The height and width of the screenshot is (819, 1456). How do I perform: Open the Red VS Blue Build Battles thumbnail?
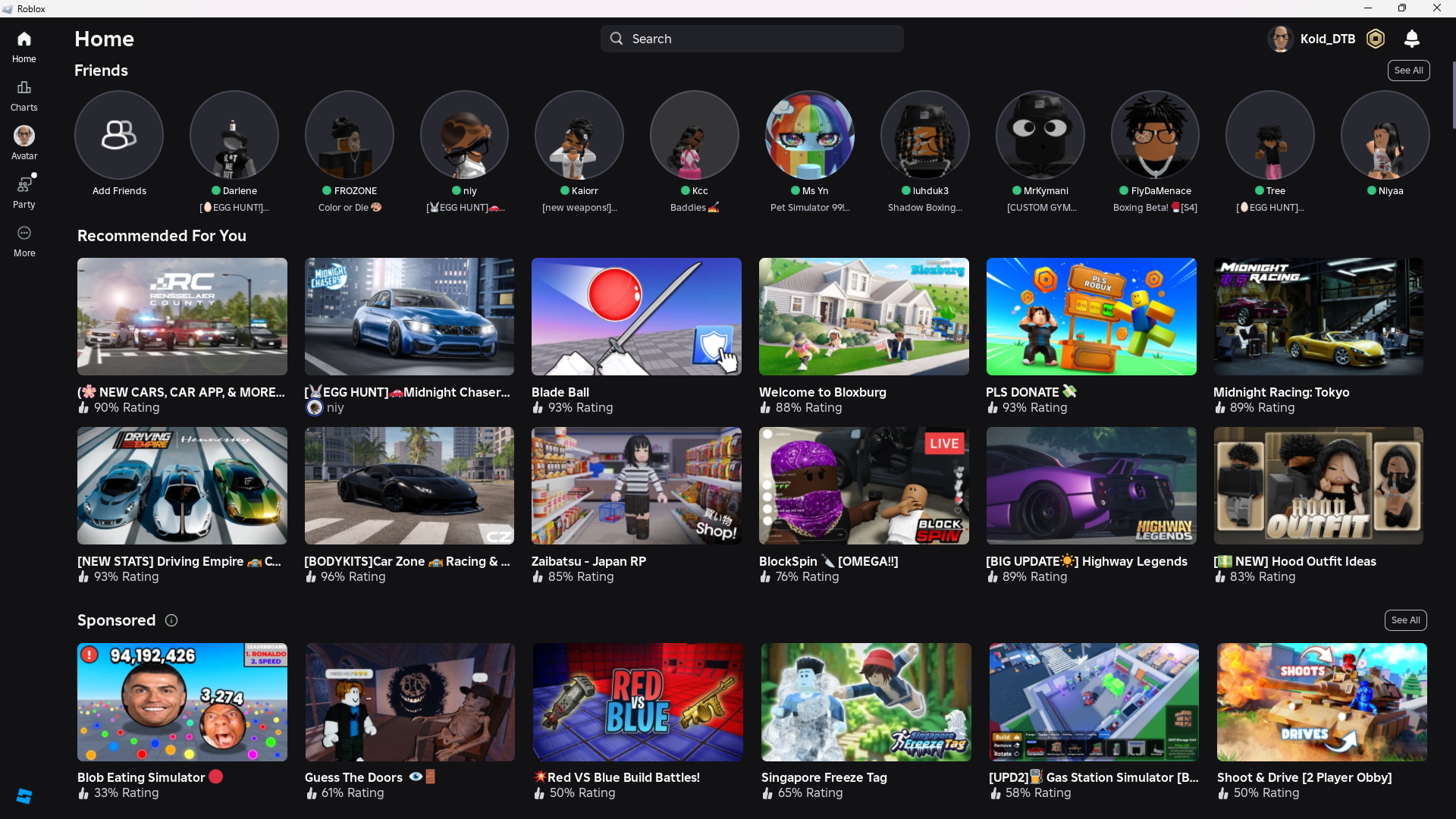tap(637, 702)
